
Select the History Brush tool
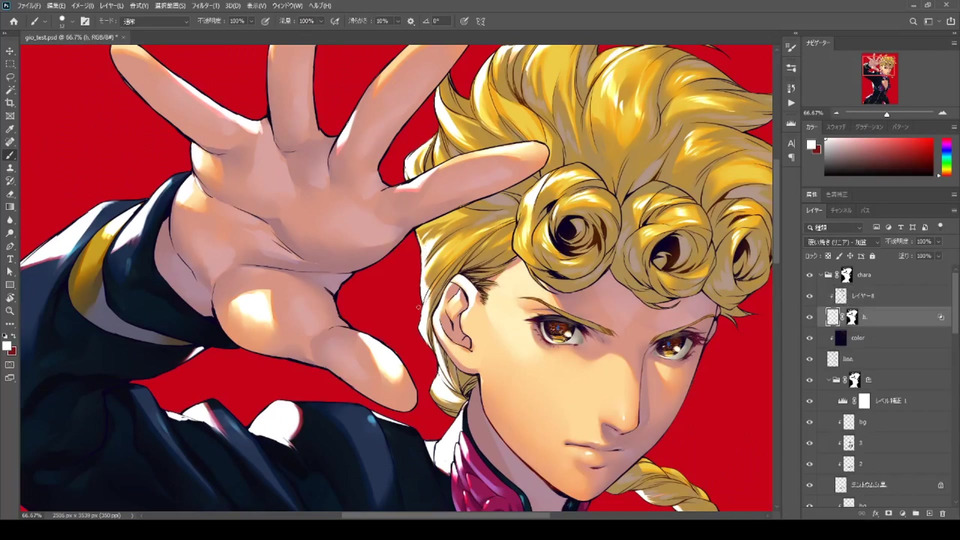tap(10, 181)
